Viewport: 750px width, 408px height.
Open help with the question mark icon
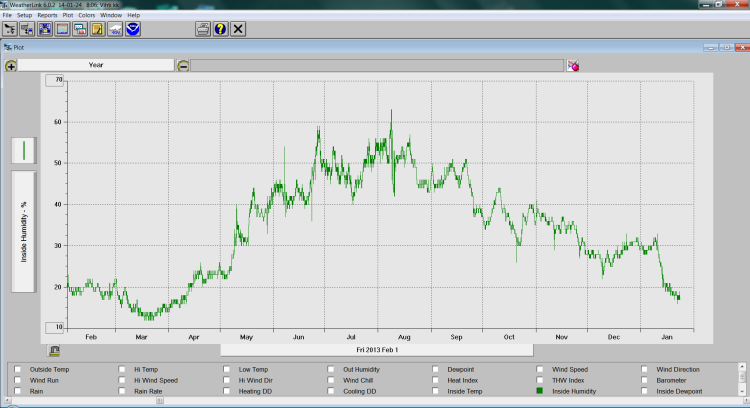(x=221, y=29)
